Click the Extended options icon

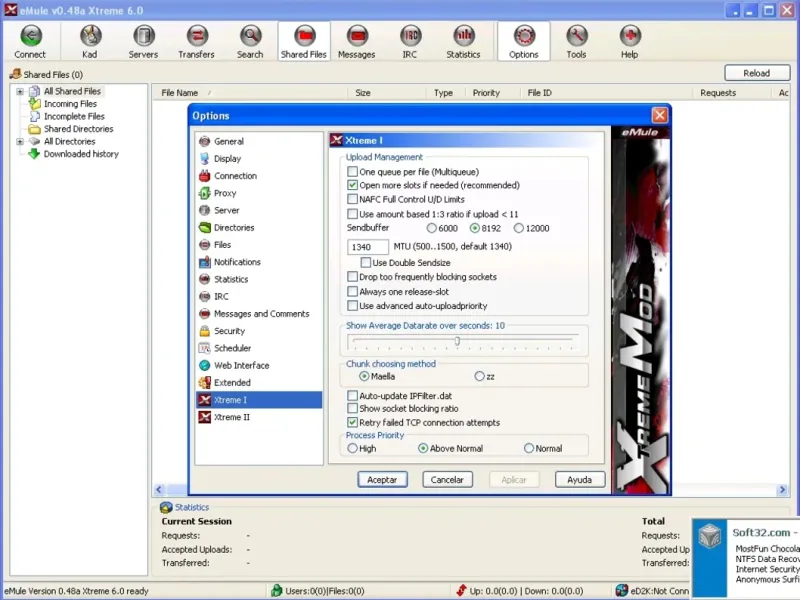[x=205, y=383]
